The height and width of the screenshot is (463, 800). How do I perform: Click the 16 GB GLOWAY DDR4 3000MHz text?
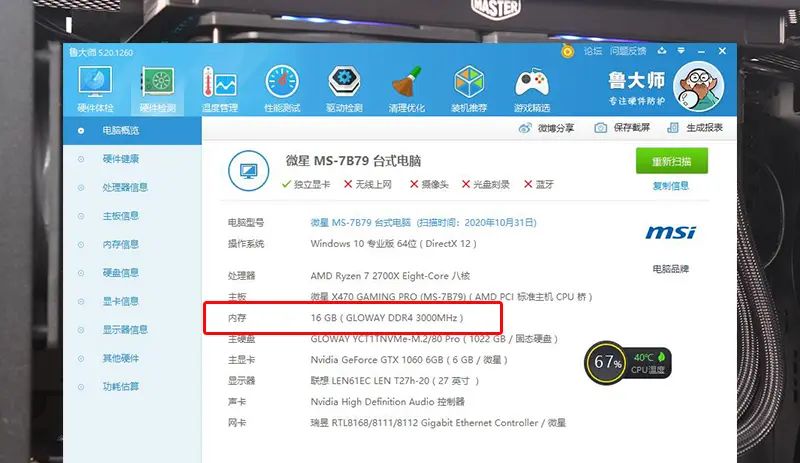(387, 318)
